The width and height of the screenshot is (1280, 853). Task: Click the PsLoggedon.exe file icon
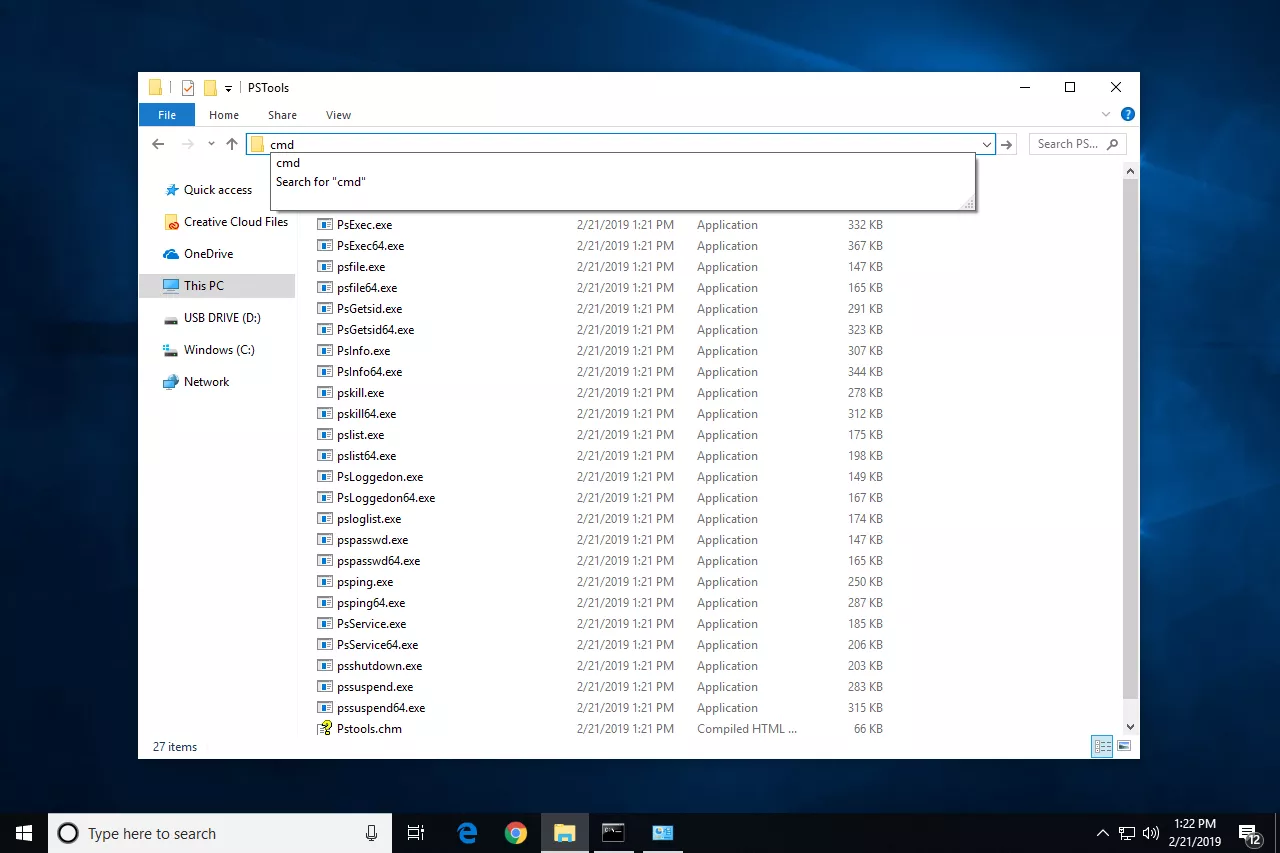324,477
